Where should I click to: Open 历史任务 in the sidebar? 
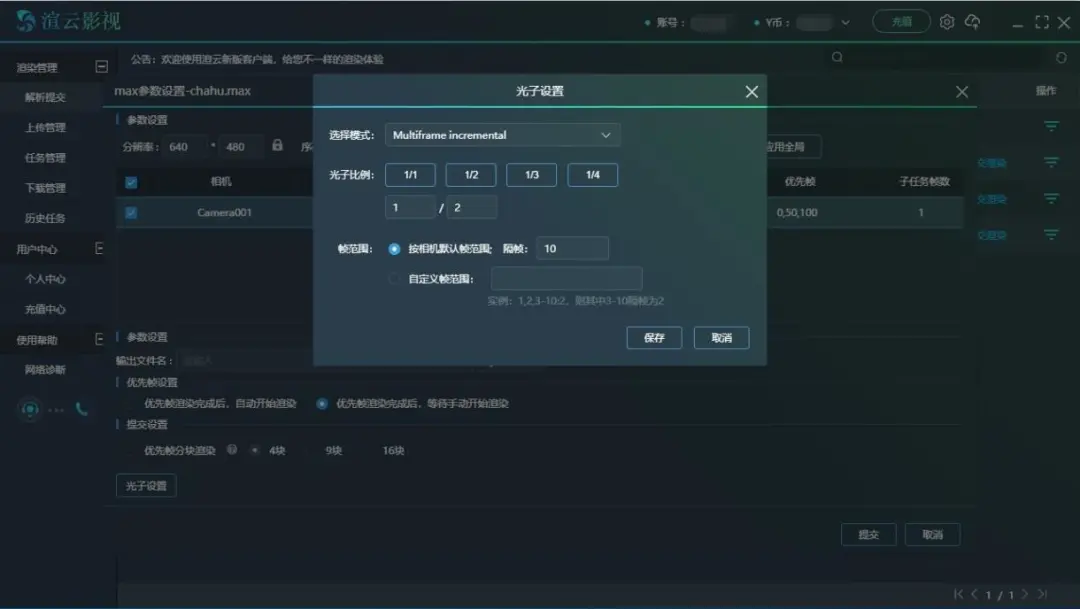pyautogui.click(x=45, y=218)
